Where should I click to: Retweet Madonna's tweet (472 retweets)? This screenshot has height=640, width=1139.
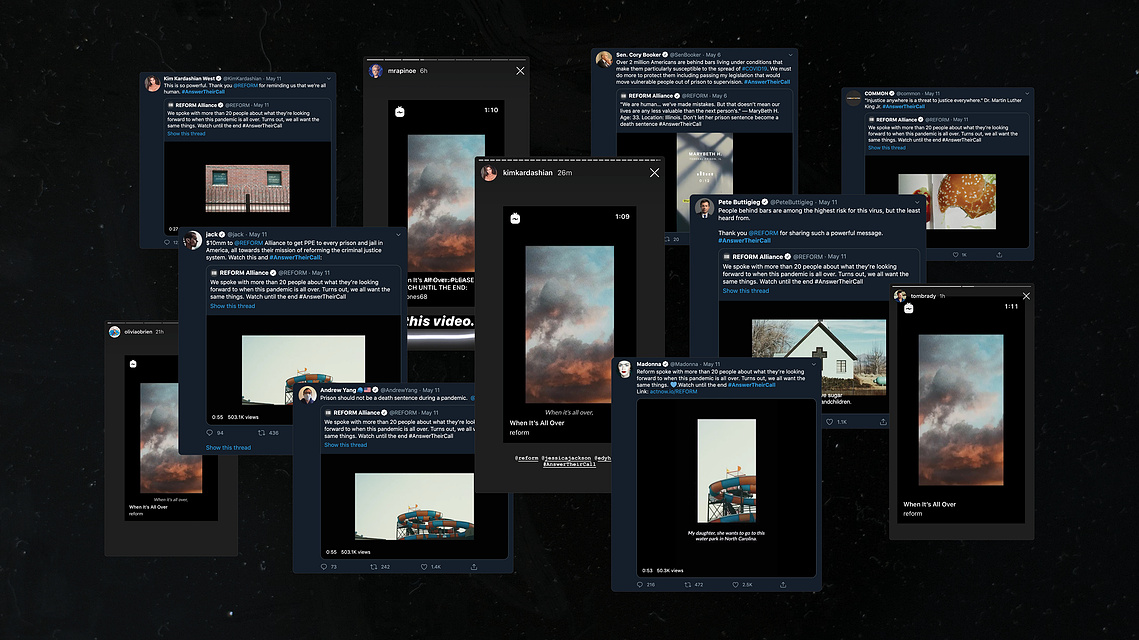coord(687,584)
